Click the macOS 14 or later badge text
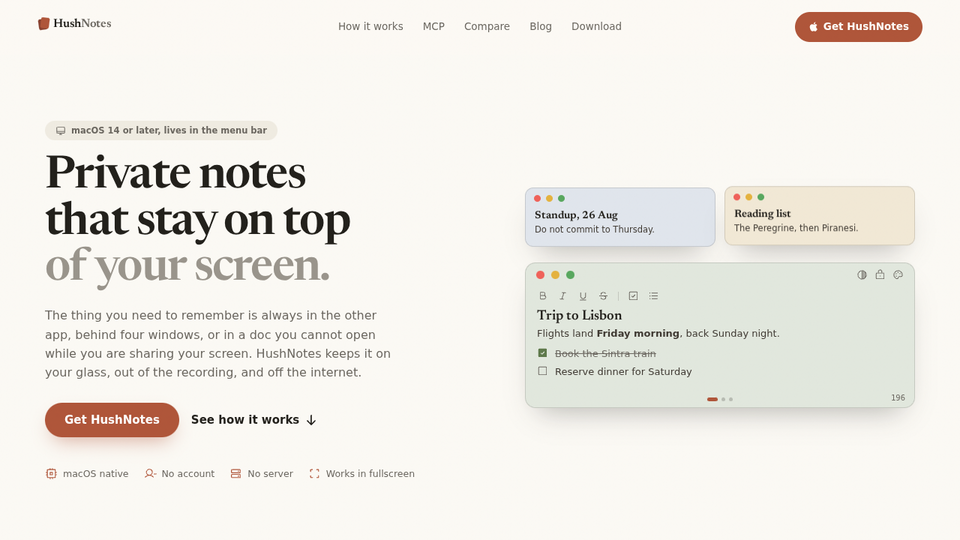960x540 pixels. click(x=169, y=130)
